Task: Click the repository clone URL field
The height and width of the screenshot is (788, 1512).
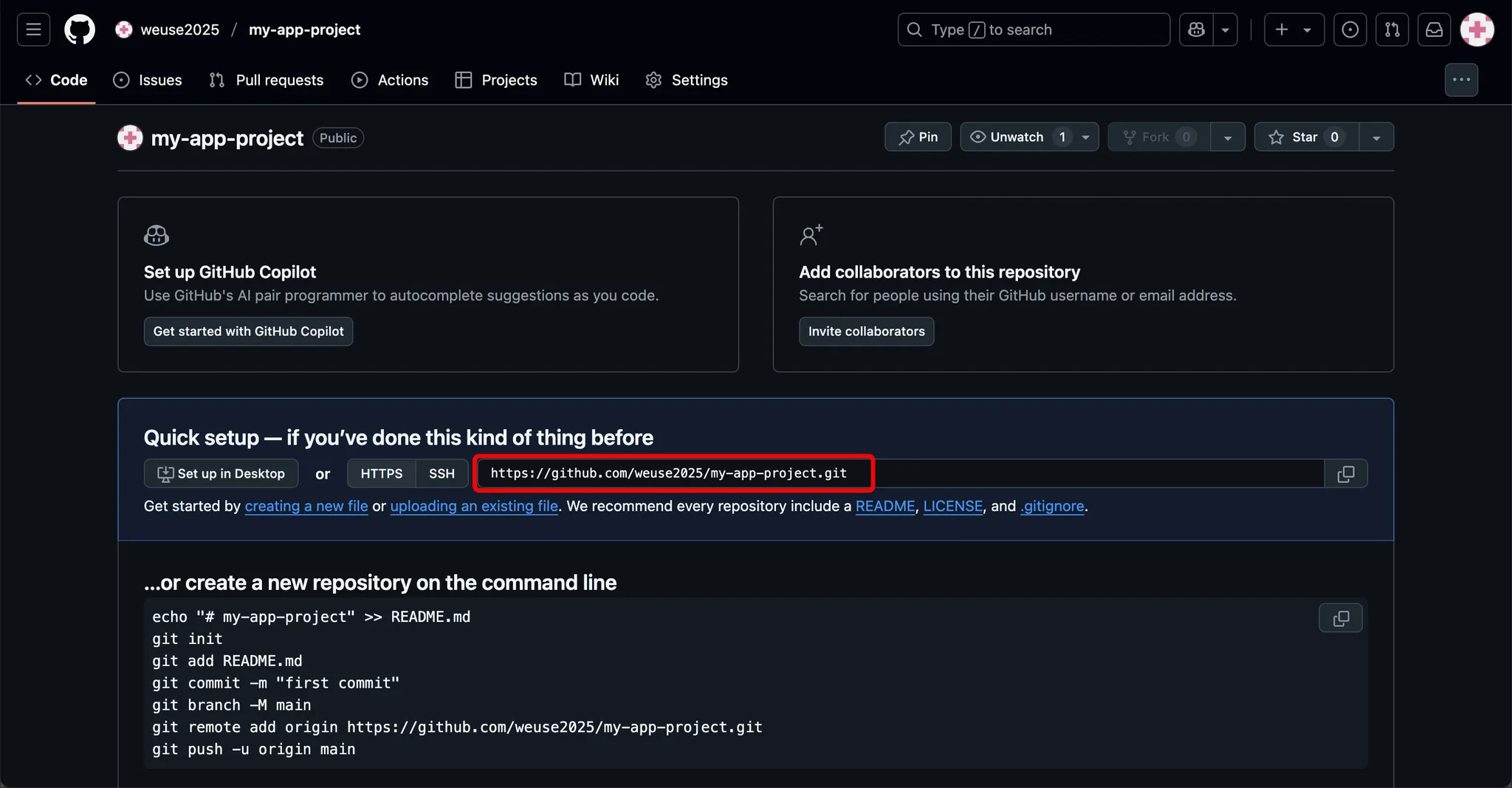Action: (901, 473)
